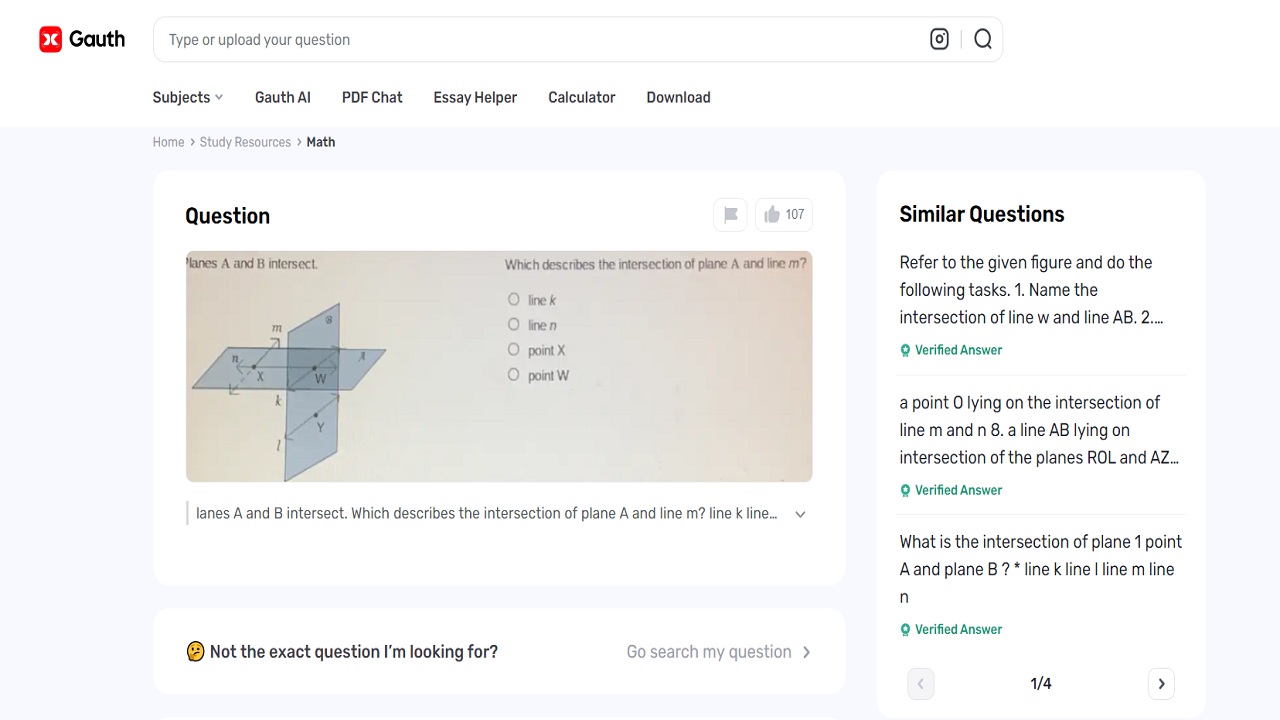
Task: Click 'Go search my question'
Action: coord(708,651)
